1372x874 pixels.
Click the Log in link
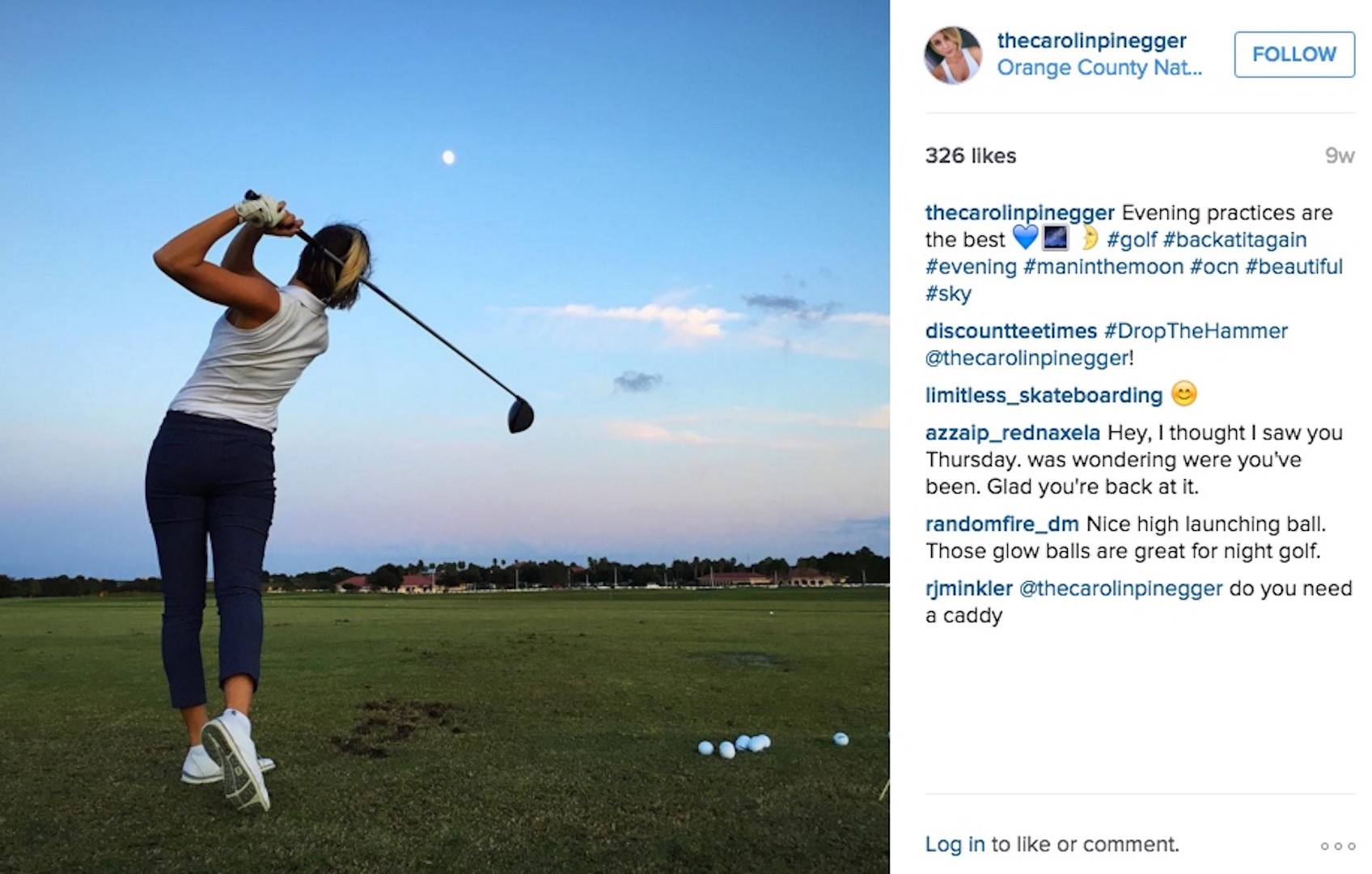click(955, 845)
